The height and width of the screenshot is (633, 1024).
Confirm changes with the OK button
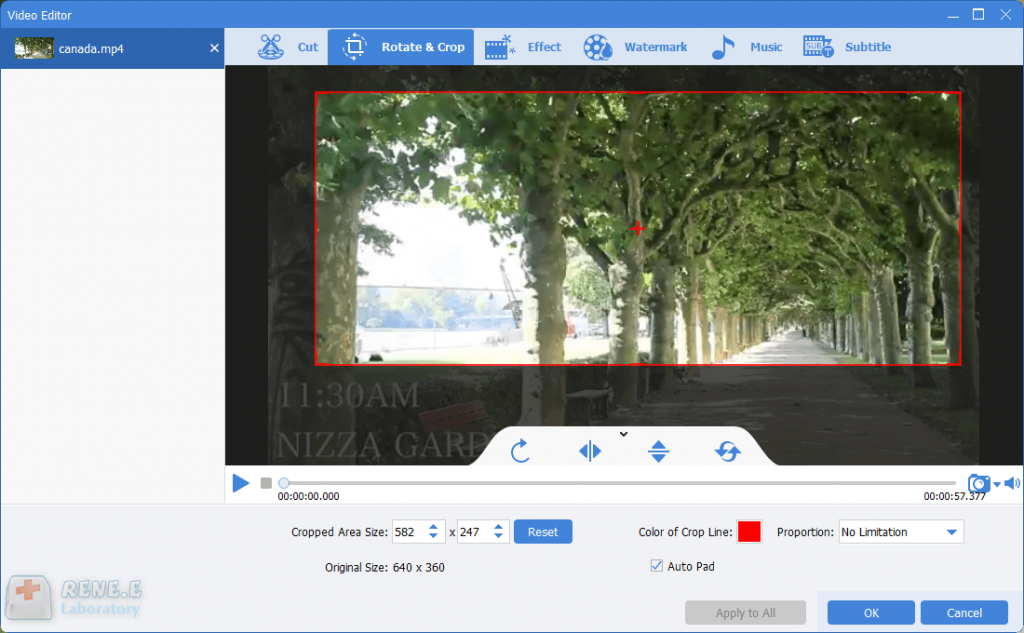click(x=870, y=613)
